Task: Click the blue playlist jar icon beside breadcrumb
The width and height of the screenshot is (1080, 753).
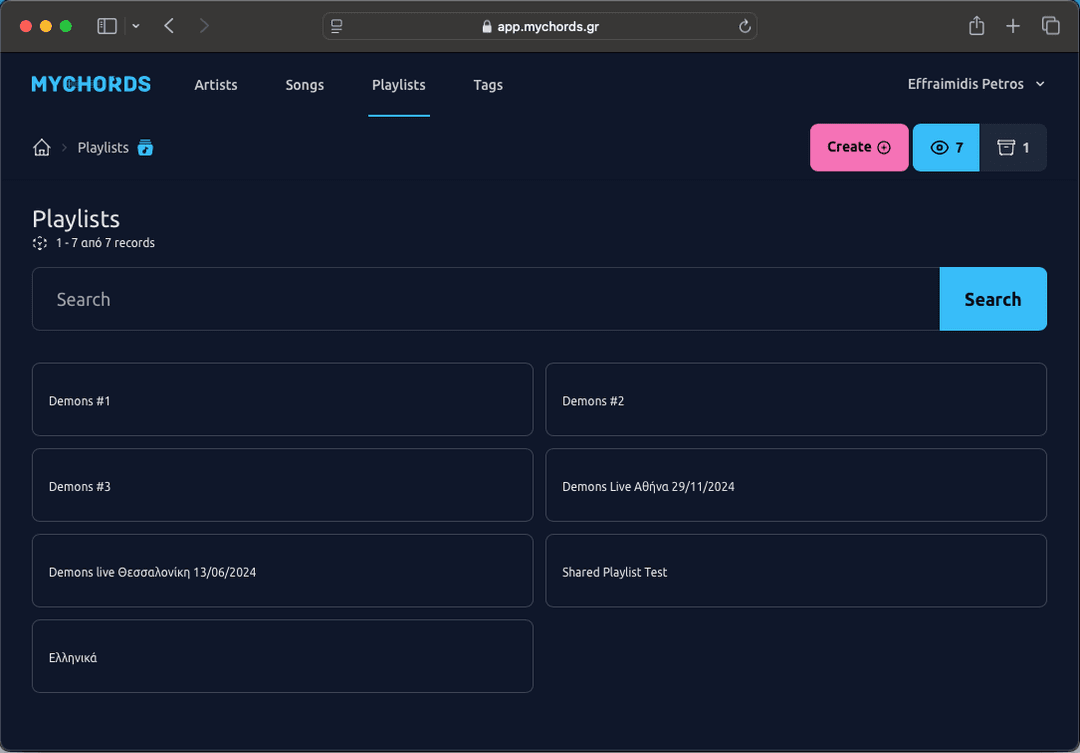Action: point(144,147)
